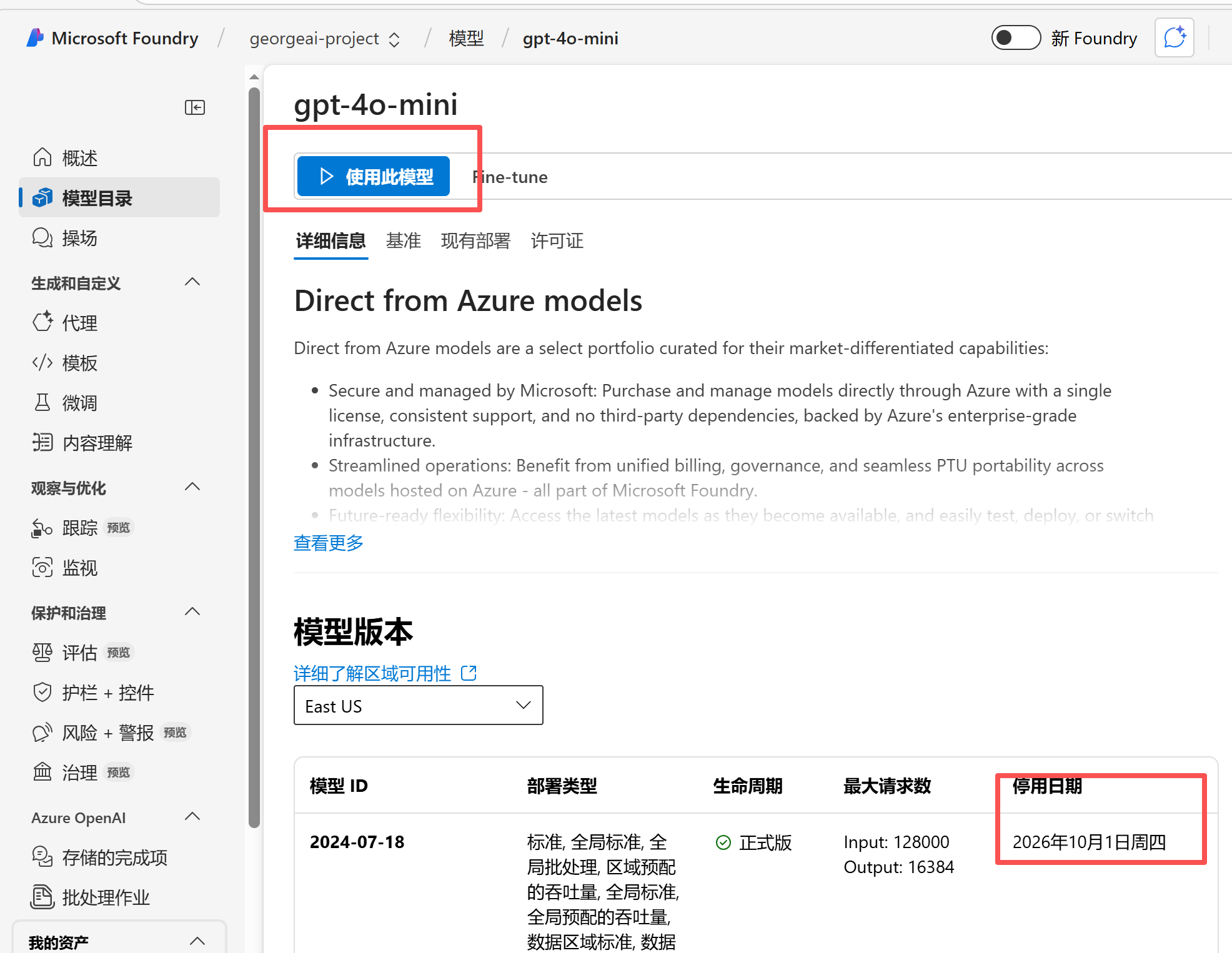This screenshot has height=953, width=1232.
Task: Open 监视 monitoring in sidebar
Action: (x=79, y=568)
